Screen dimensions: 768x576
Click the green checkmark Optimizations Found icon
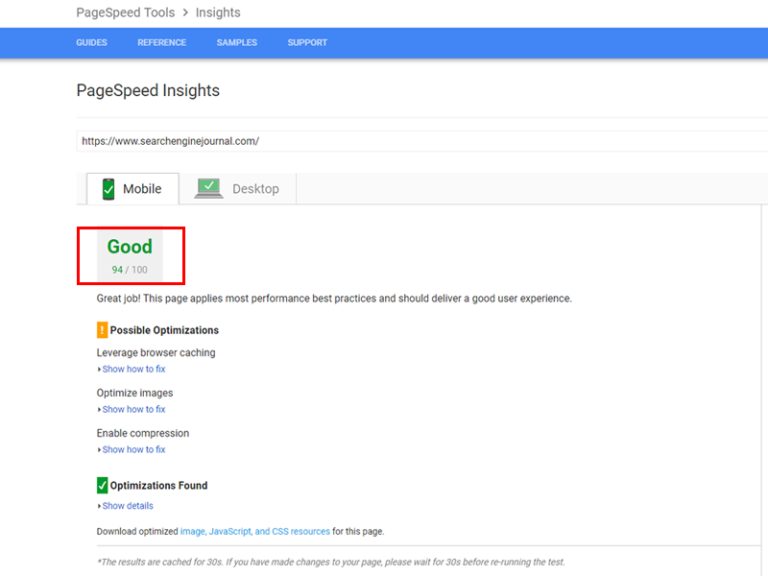pos(102,485)
